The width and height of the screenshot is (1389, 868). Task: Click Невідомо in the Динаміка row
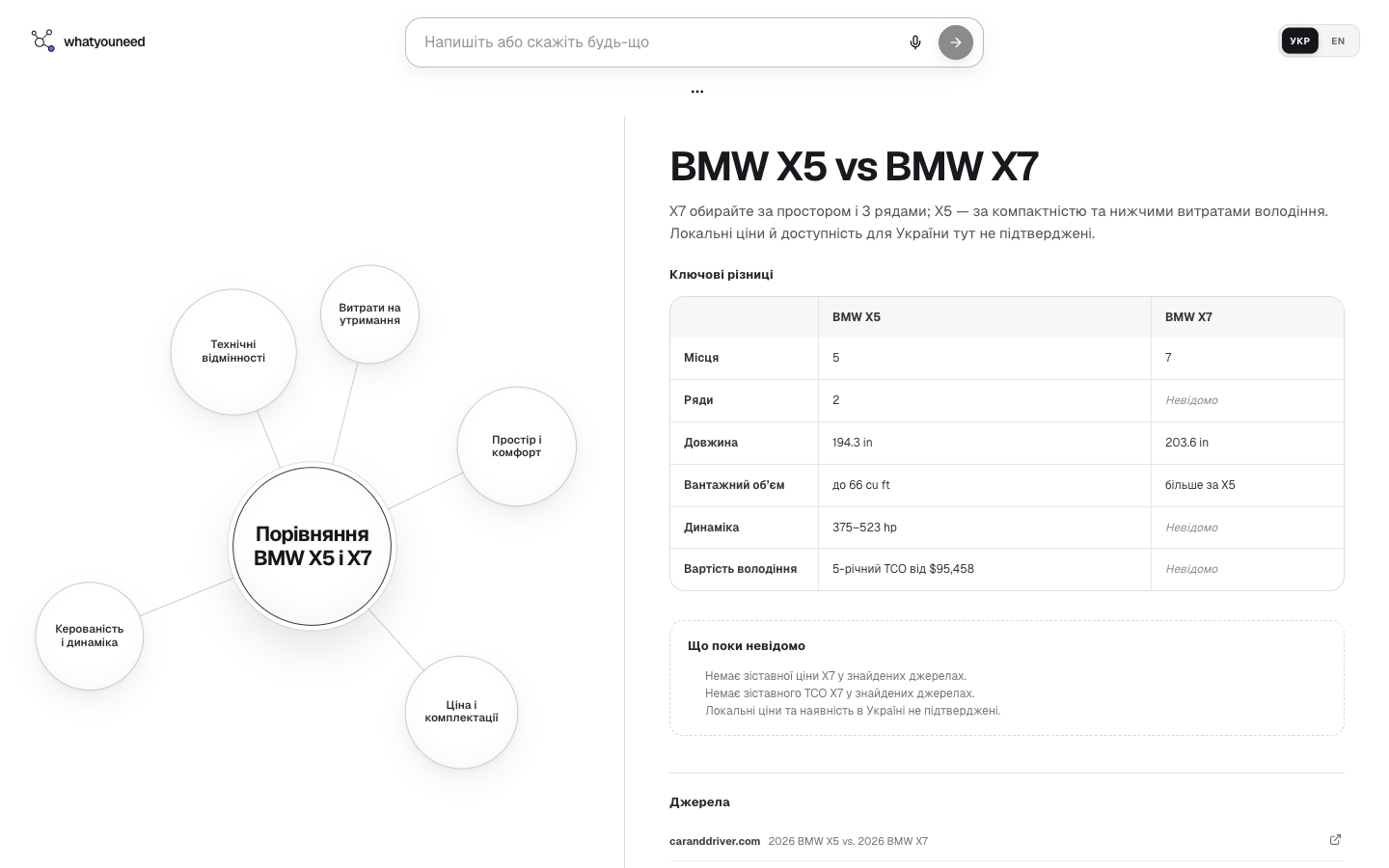coord(1191,528)
